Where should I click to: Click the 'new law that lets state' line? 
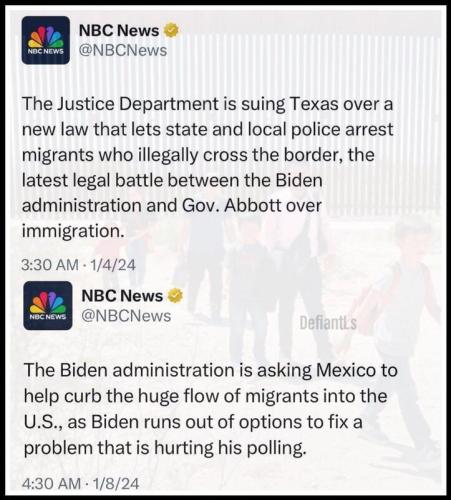click(x=208, y=130)
